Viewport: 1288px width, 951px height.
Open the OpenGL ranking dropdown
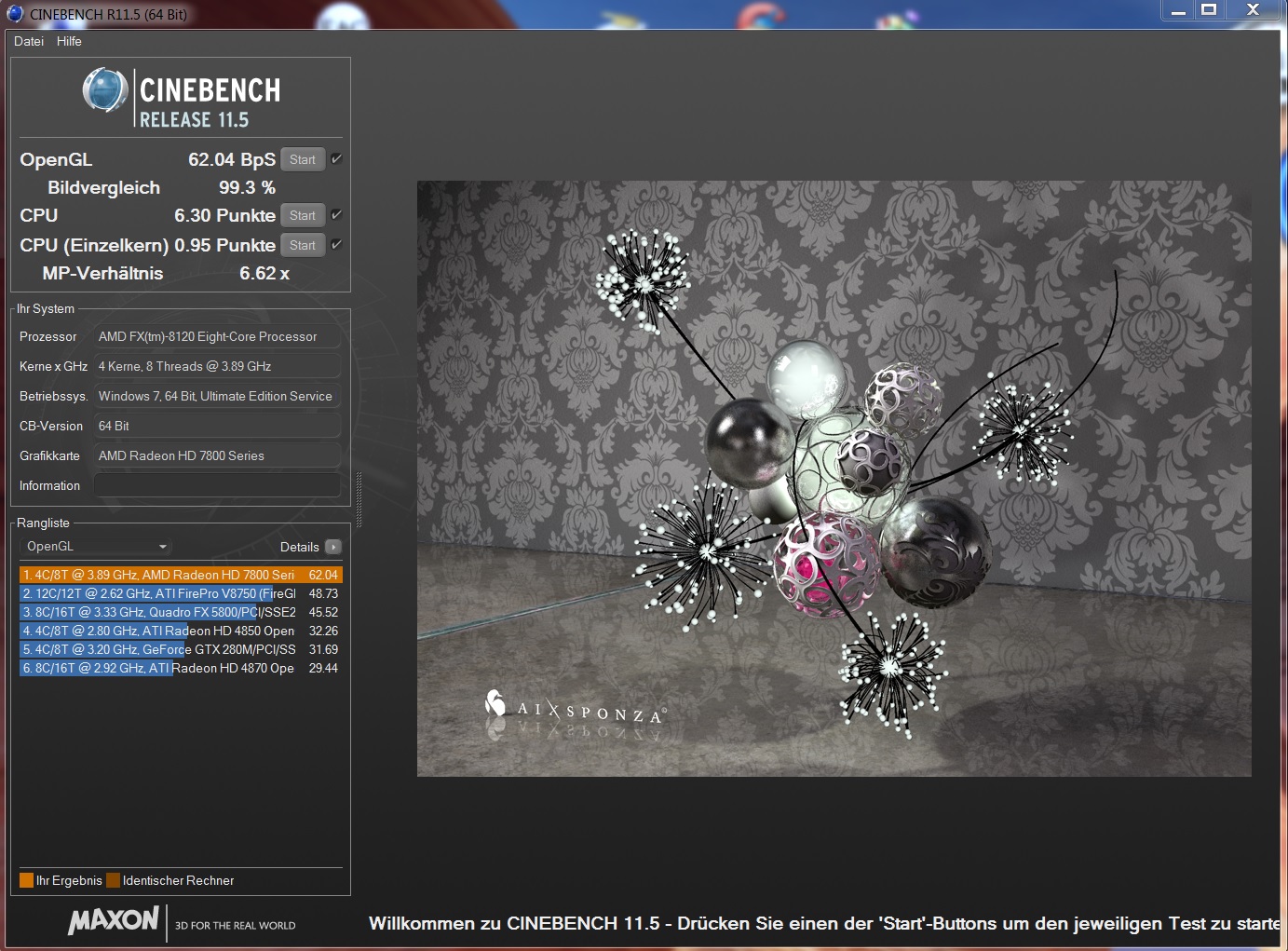click(96, 547)
